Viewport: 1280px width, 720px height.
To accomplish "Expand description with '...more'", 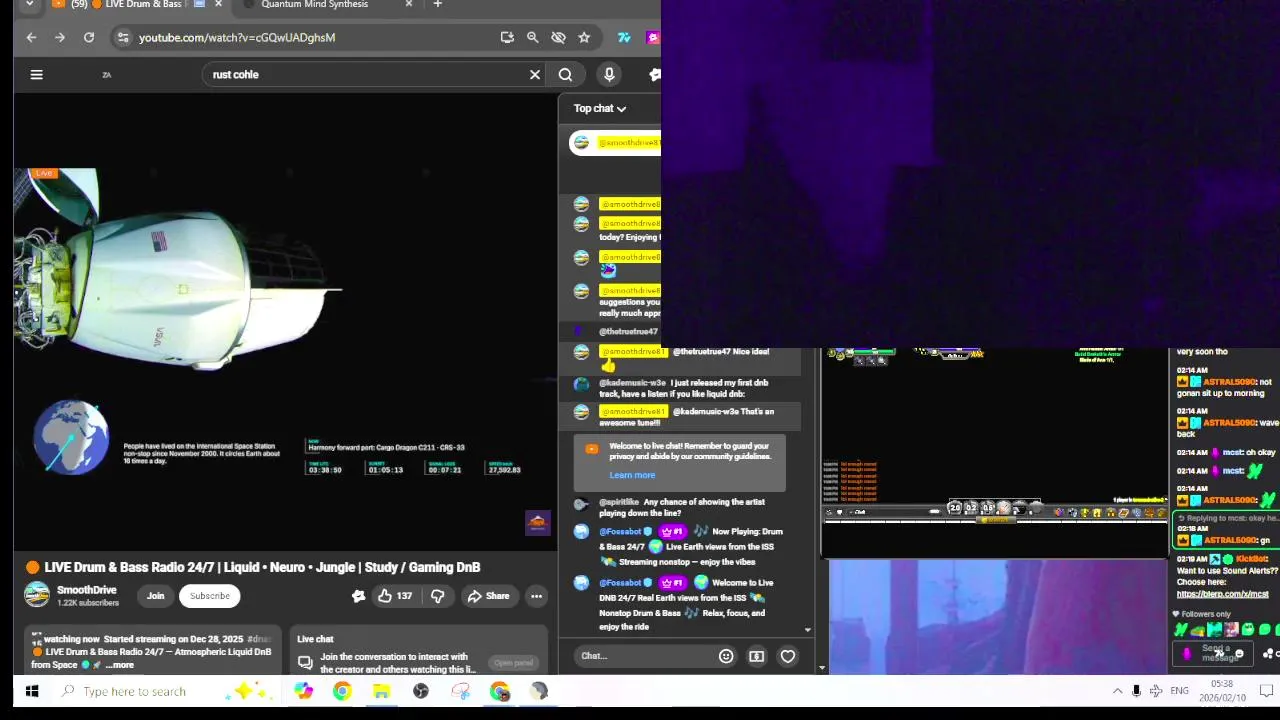I will point(120,665).
